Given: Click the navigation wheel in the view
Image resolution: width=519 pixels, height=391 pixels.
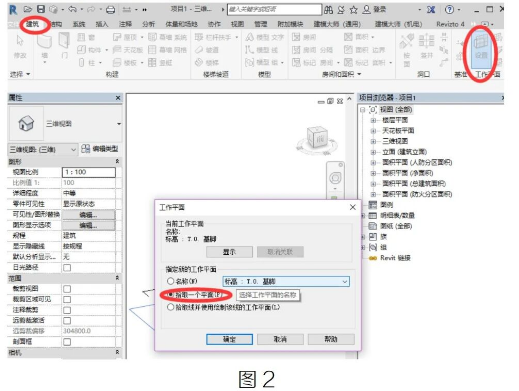Looking at the screenshot, I should [x=335, y=177].
